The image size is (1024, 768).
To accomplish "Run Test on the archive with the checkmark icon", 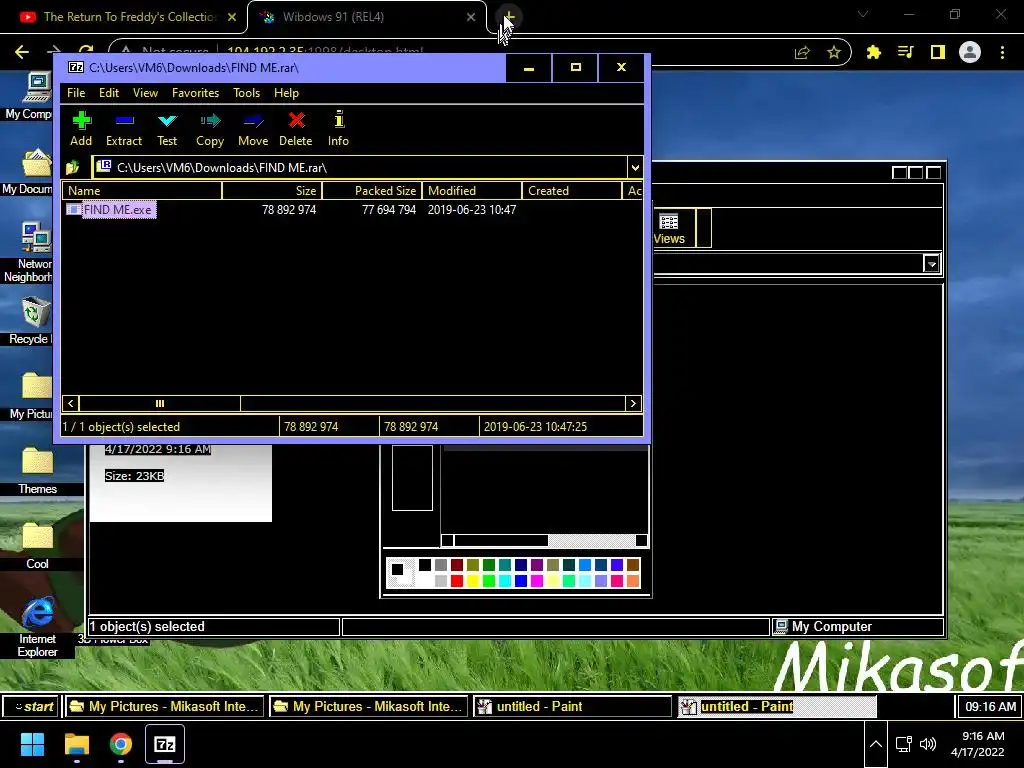I will click(x=167, y=120).
